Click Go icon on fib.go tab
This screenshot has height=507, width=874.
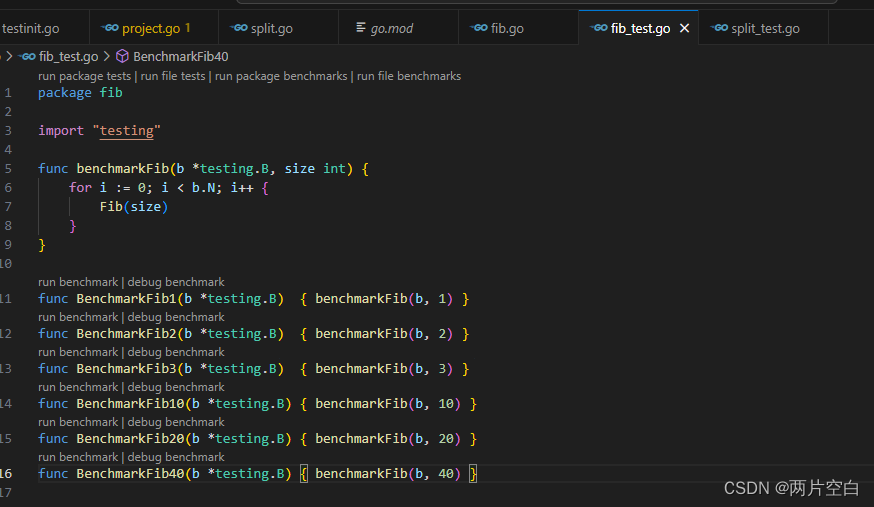479,28
